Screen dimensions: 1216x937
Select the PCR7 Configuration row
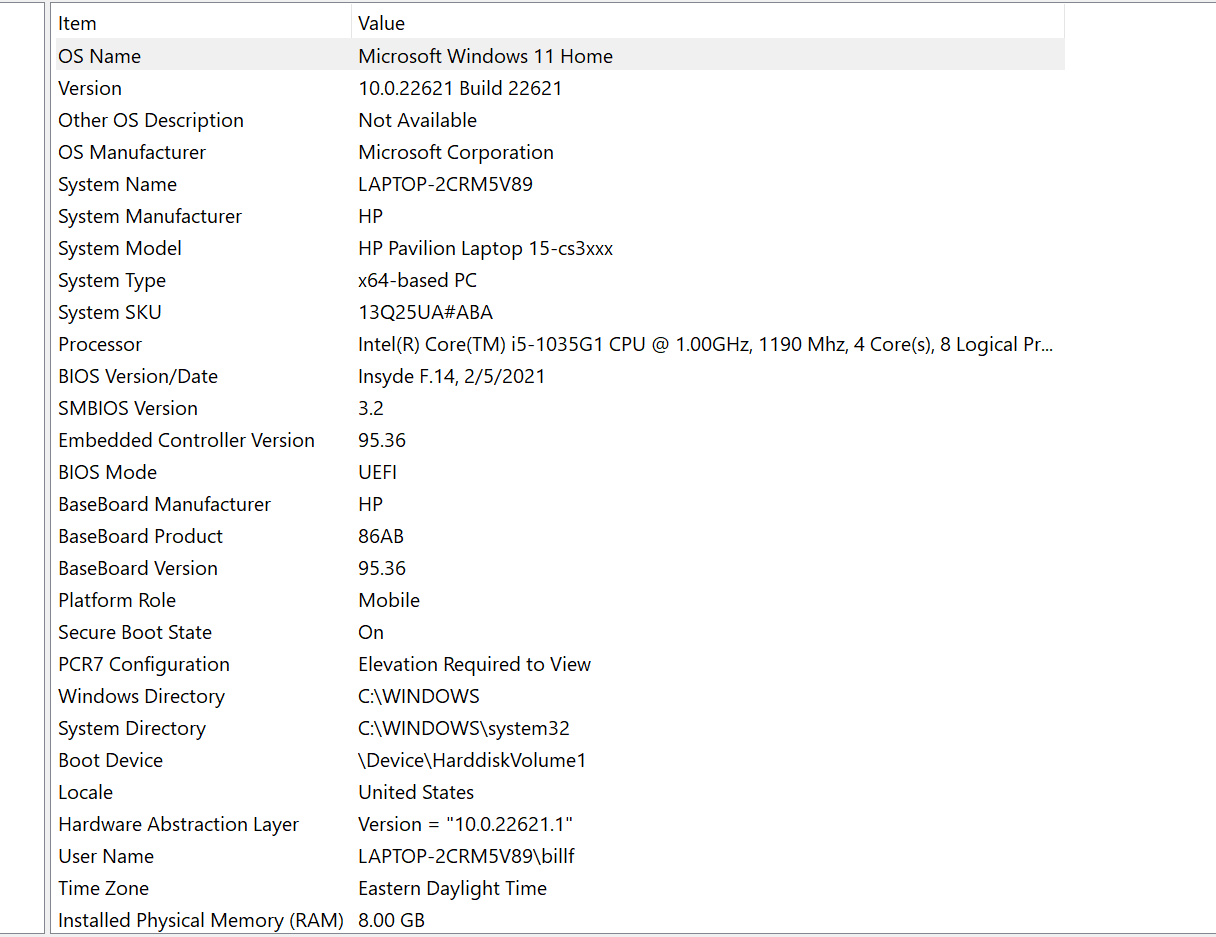[300, 663]
